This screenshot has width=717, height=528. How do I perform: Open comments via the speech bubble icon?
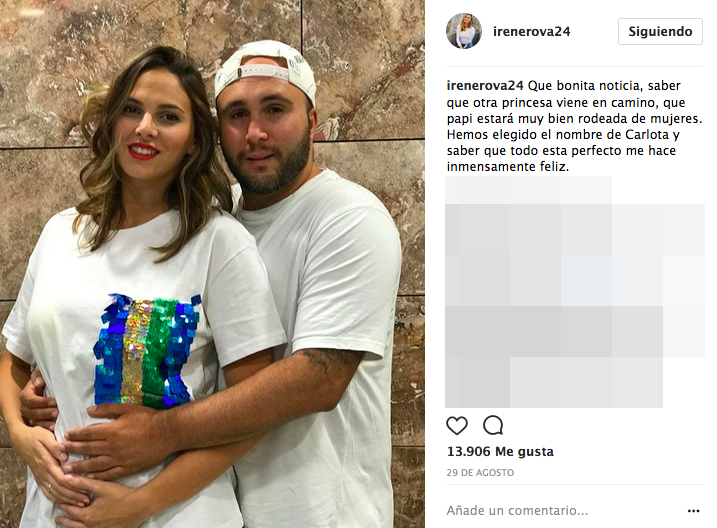[493, 426]
